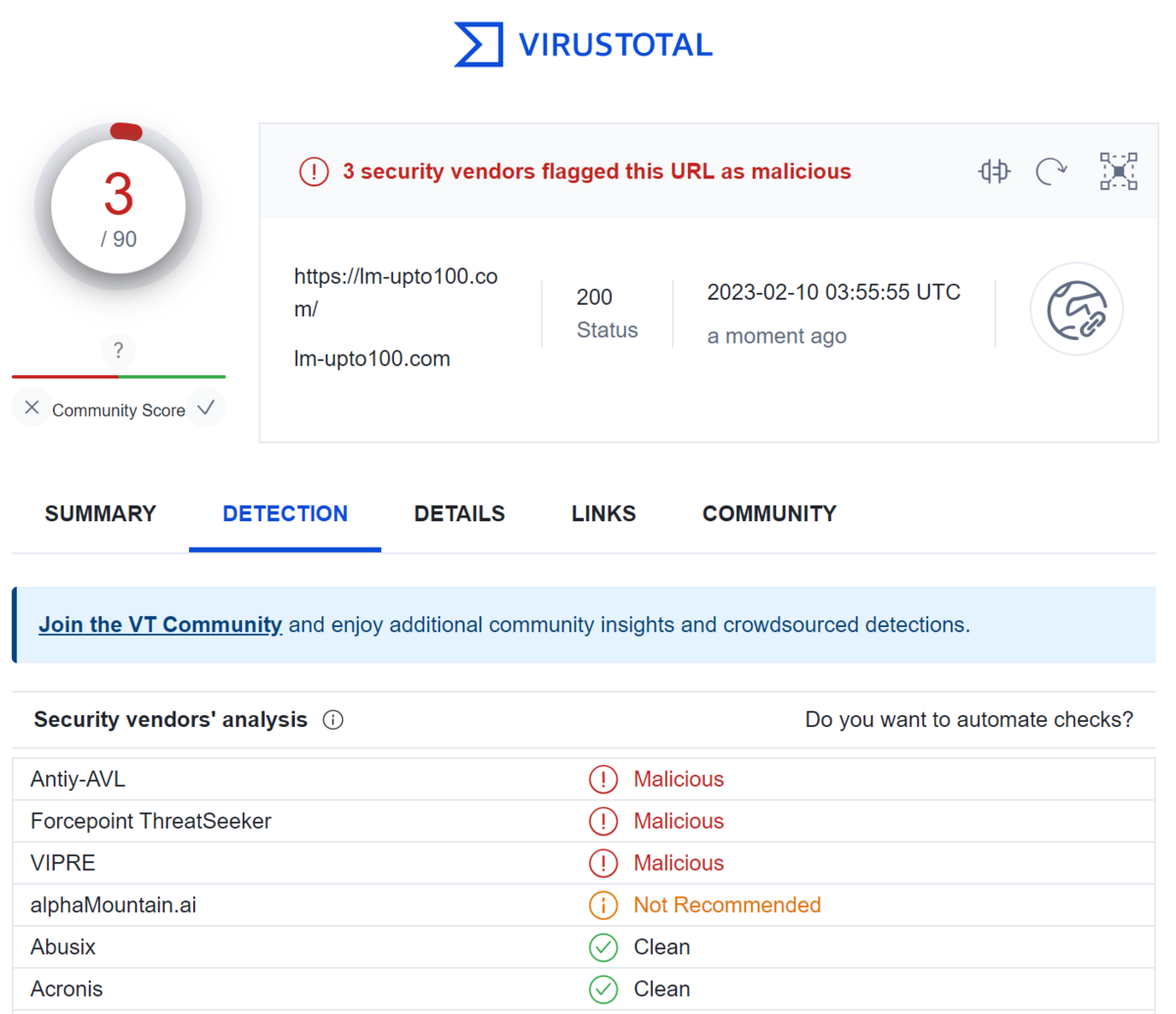Open the relationship graph icon
The height and width of the screenshot is (1014, 1176).
click(x=1118, y=171)
